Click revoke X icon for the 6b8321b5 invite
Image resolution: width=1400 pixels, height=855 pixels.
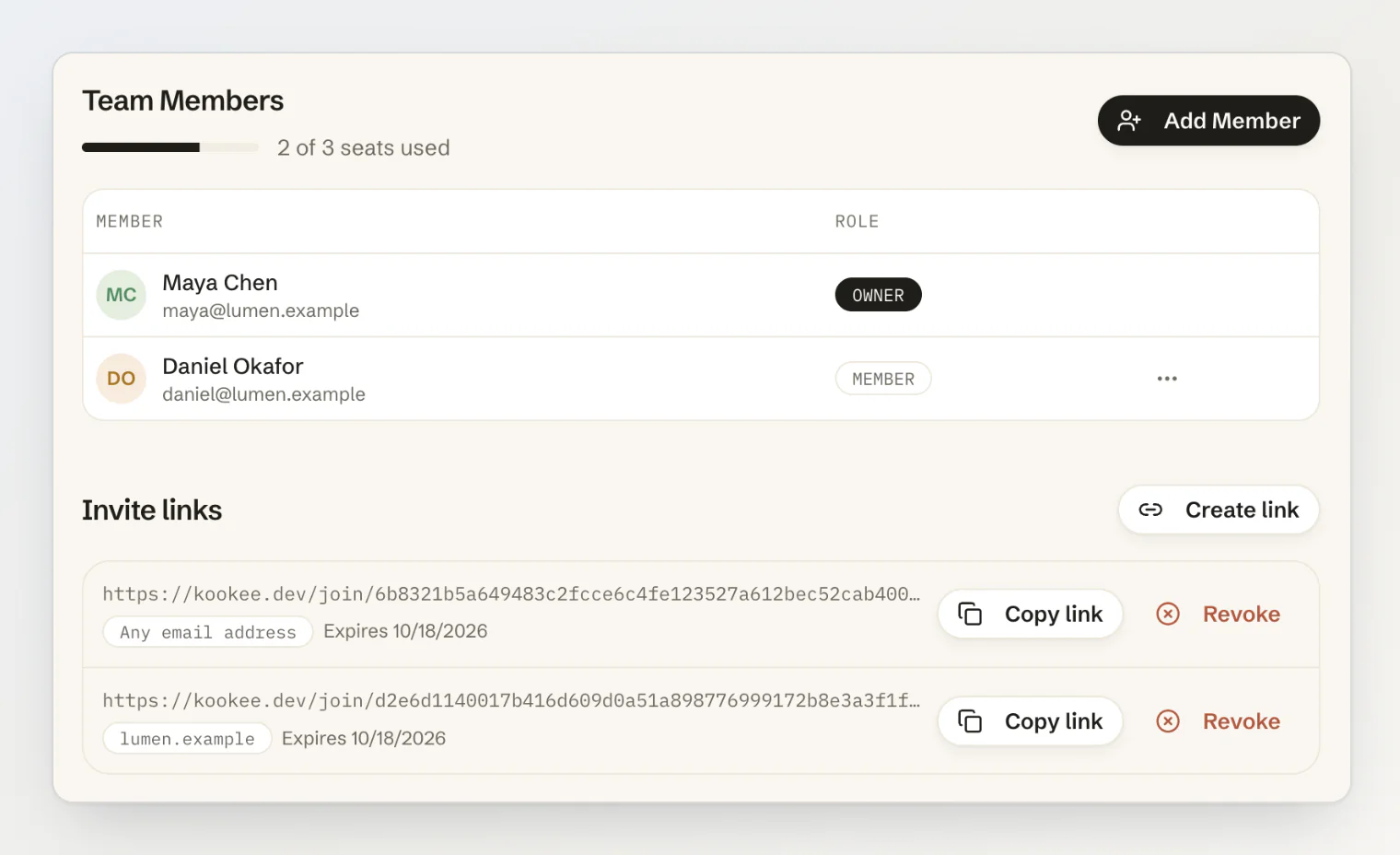coord(1168,614)
